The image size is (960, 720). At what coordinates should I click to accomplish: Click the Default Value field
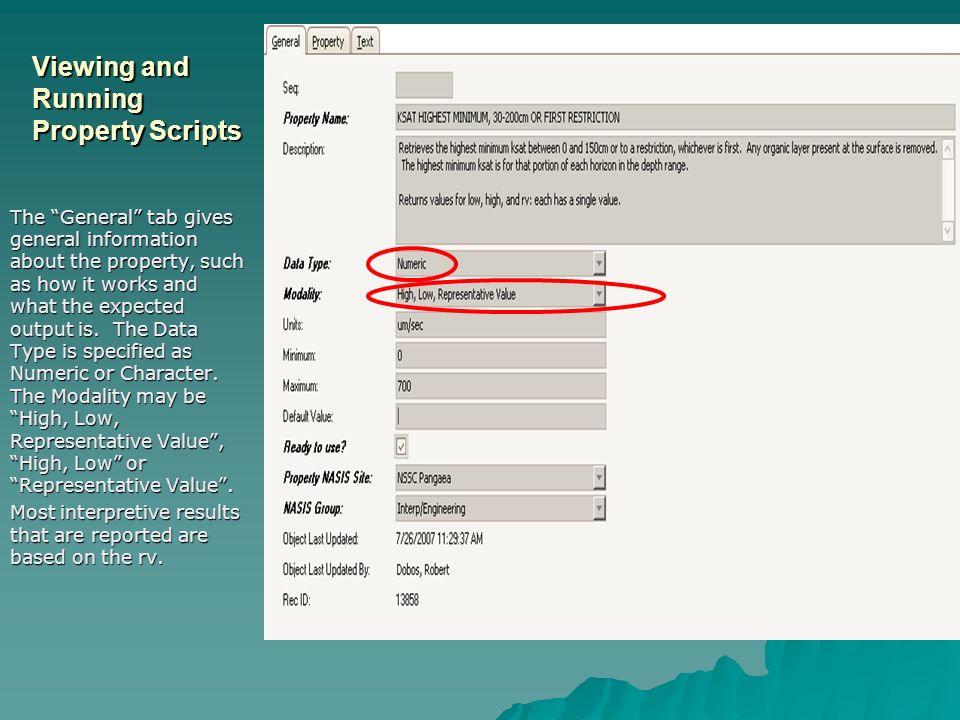(x=500, y=416)
